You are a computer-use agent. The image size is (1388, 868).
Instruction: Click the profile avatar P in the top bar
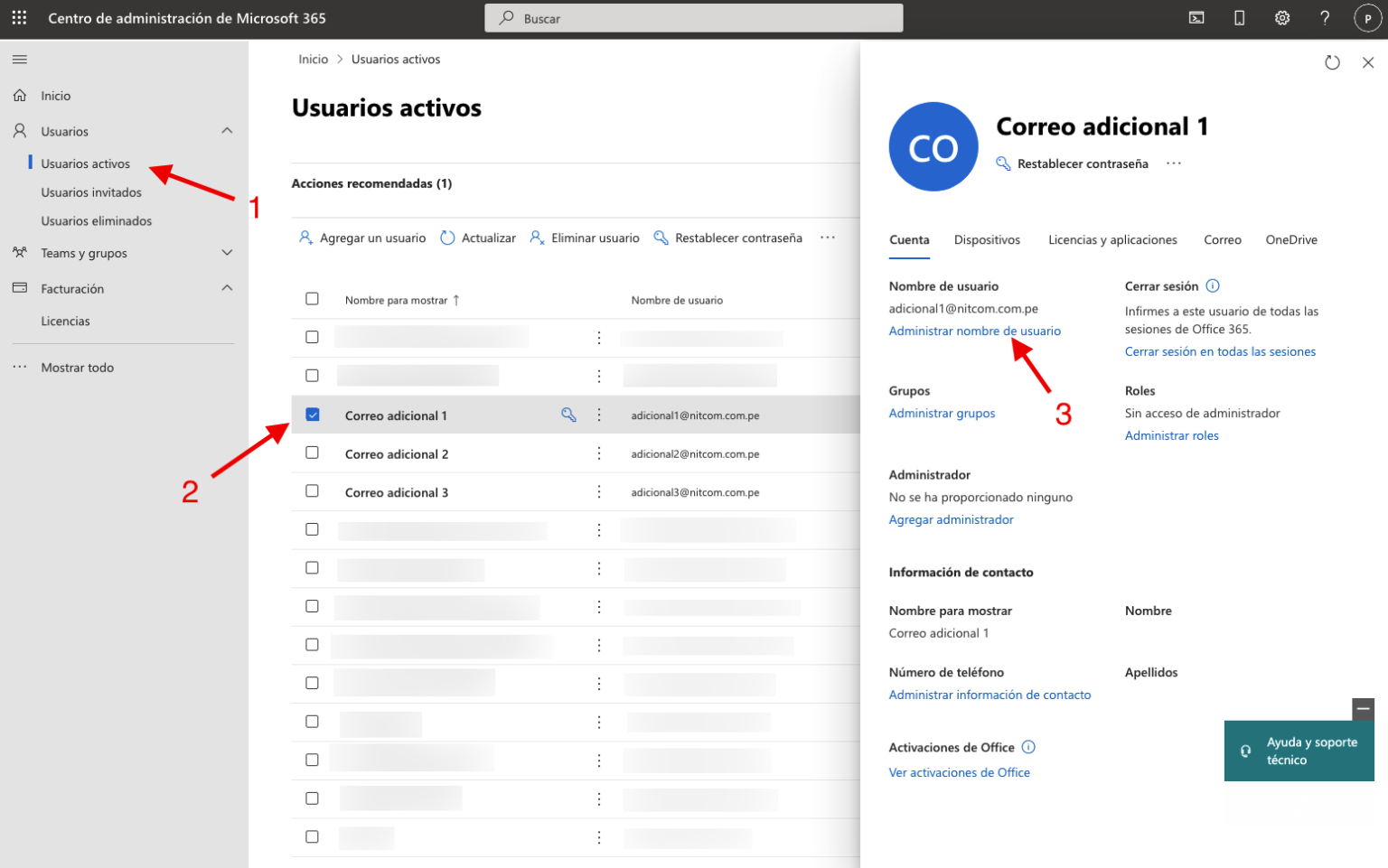tap(1367, 17)
